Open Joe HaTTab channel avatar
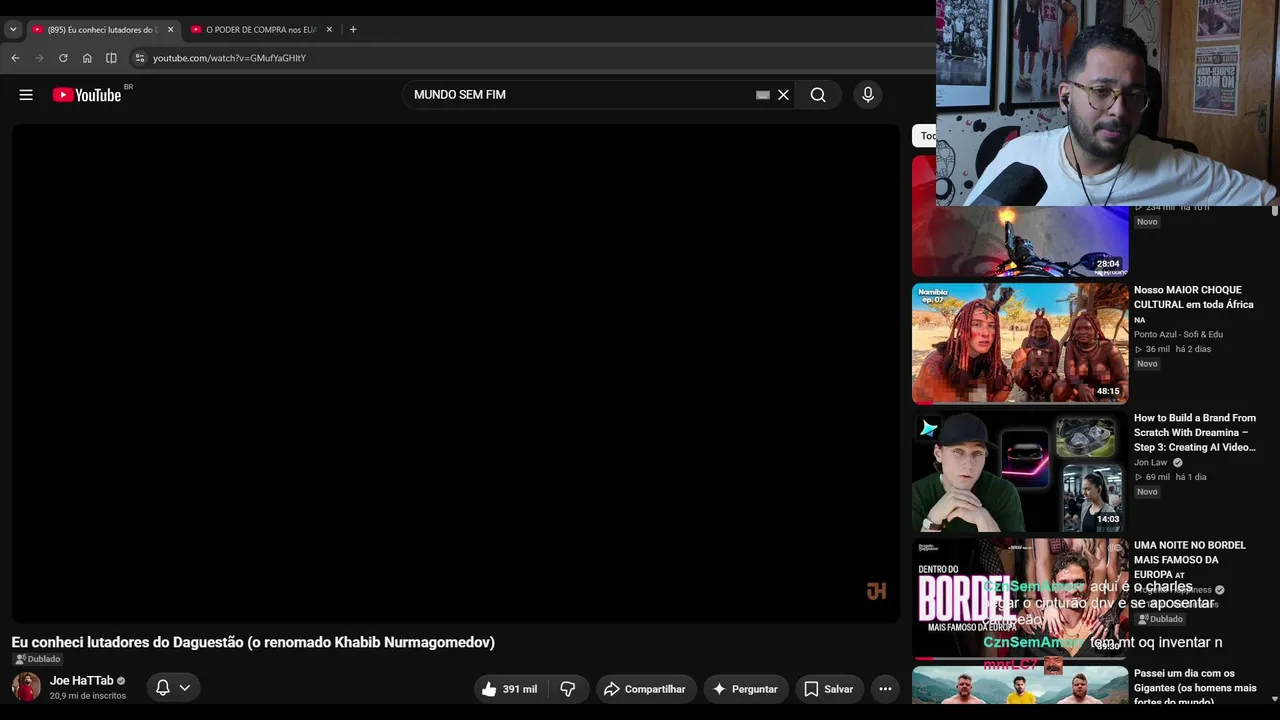 (26, 687)
